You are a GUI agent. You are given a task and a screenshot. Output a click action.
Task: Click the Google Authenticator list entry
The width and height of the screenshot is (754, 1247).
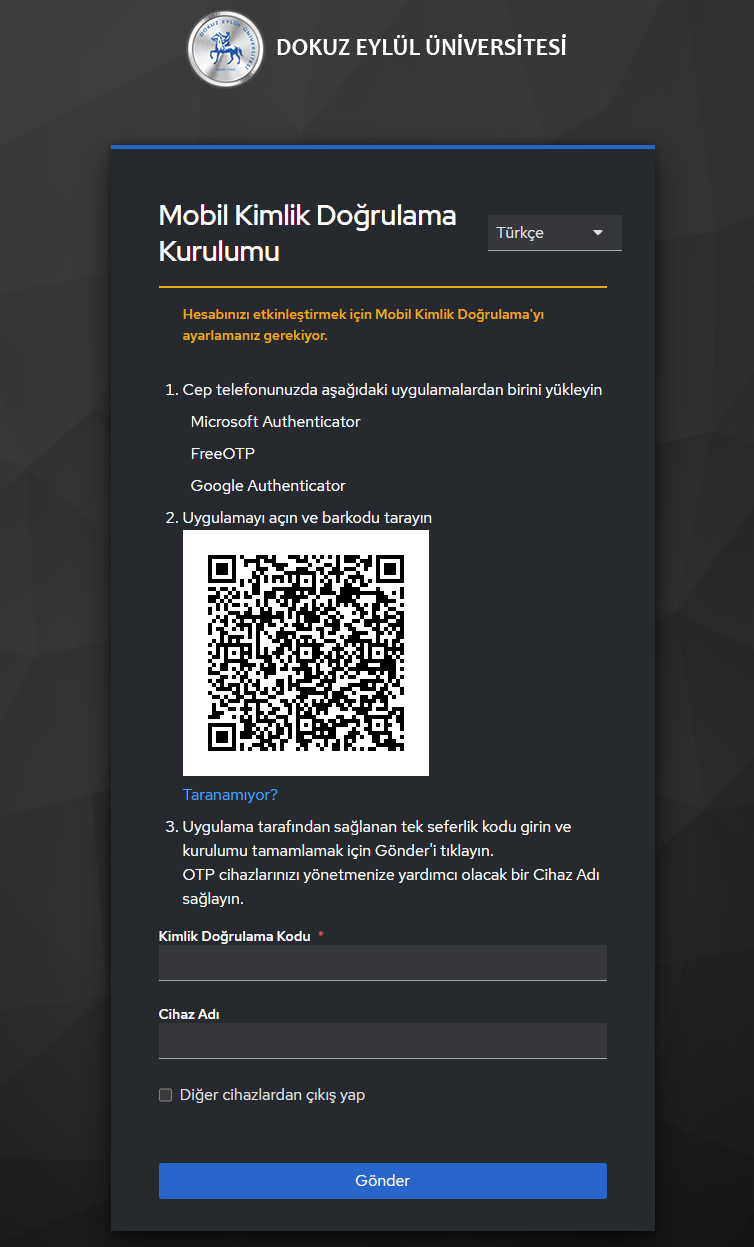pyautogui.click(x=268, y=486)
